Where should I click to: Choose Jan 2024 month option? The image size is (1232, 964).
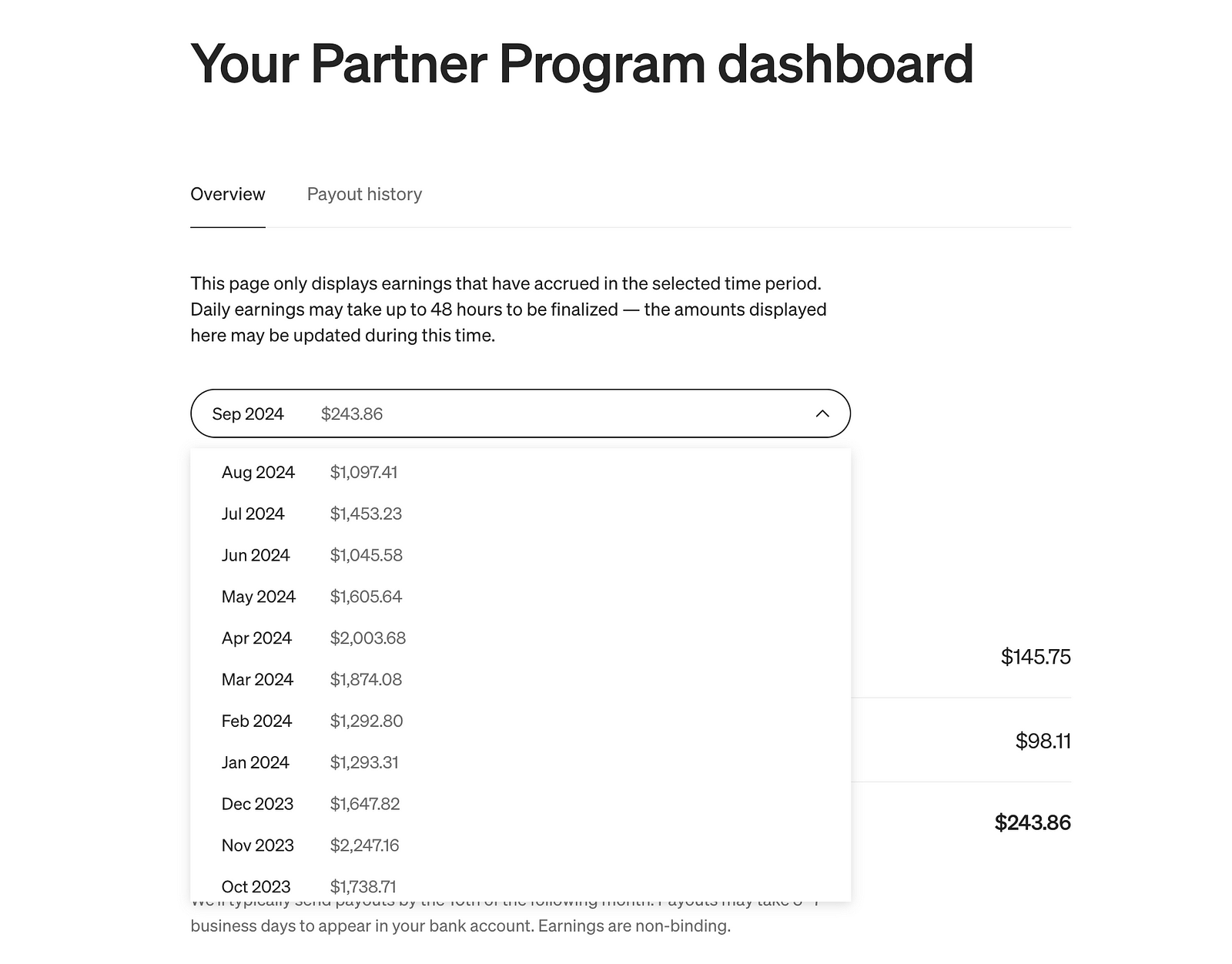[x=308, y=762]
